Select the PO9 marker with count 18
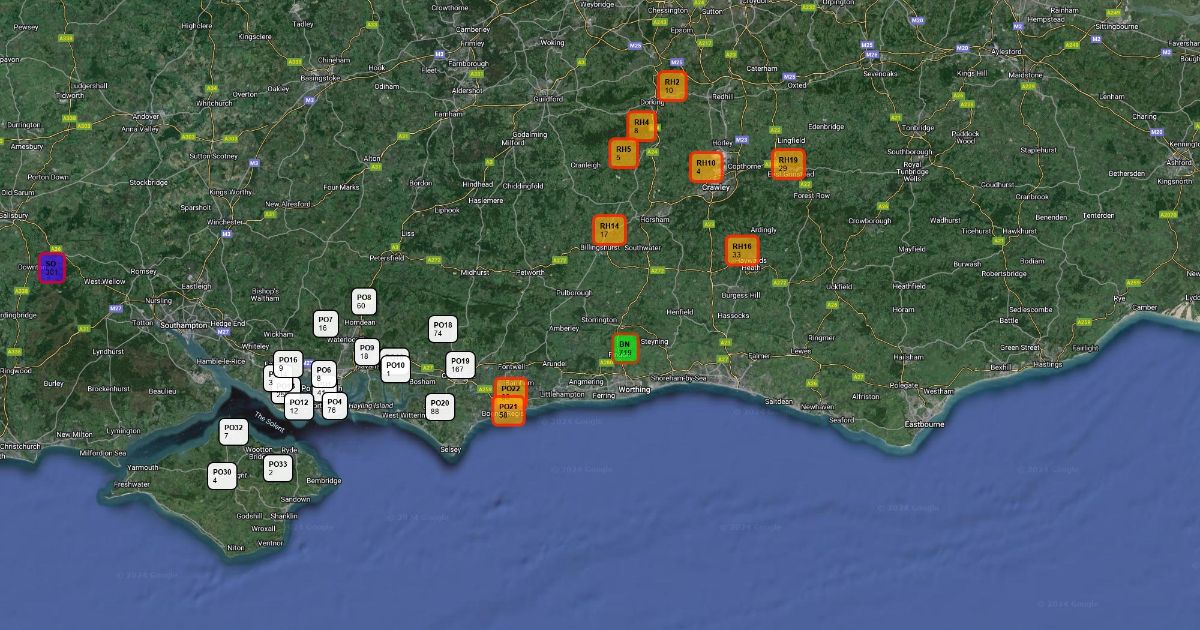Viewport: 1200px width, 630px height. [367, 352]
